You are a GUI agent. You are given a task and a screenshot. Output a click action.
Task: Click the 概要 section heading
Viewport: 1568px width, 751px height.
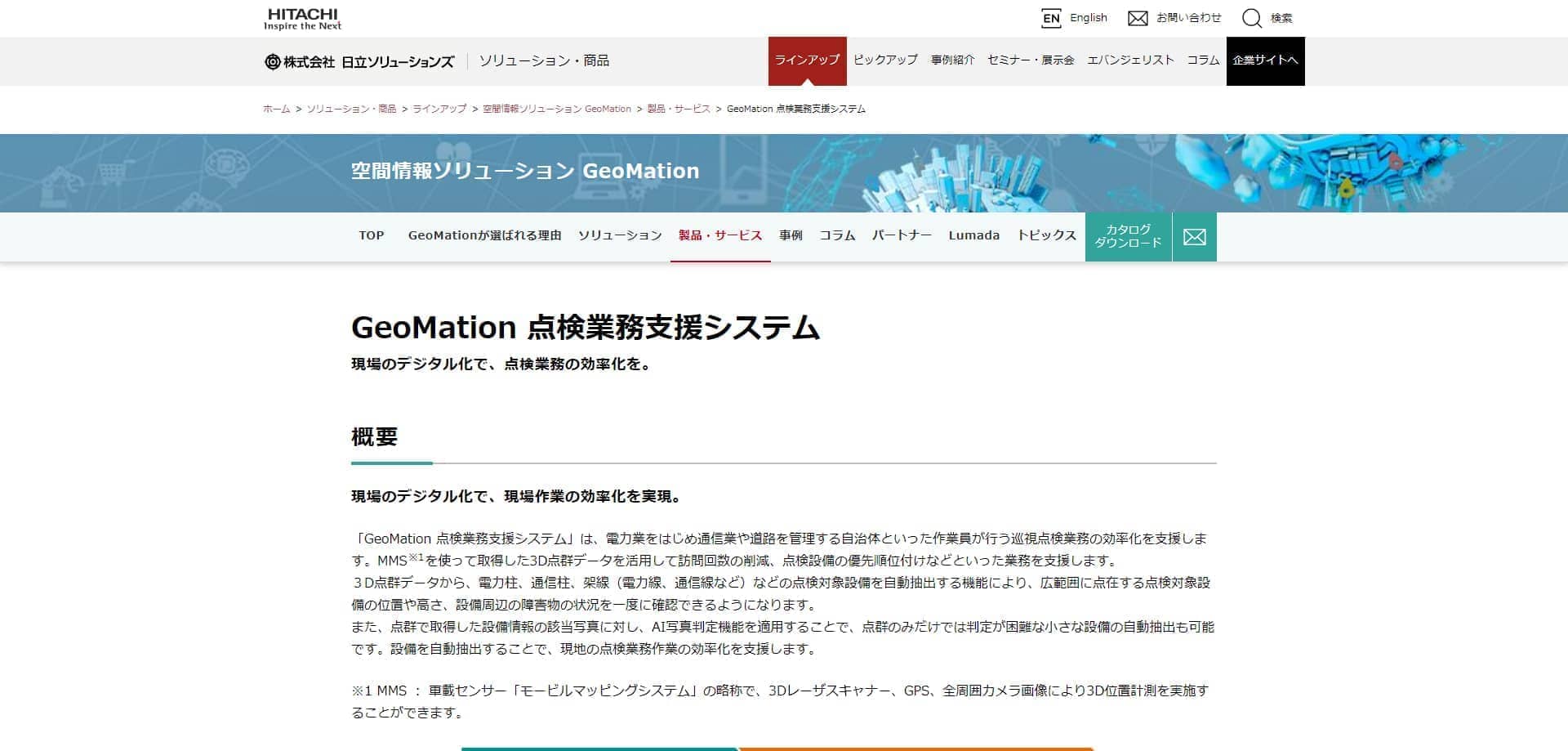coord(374,437)
